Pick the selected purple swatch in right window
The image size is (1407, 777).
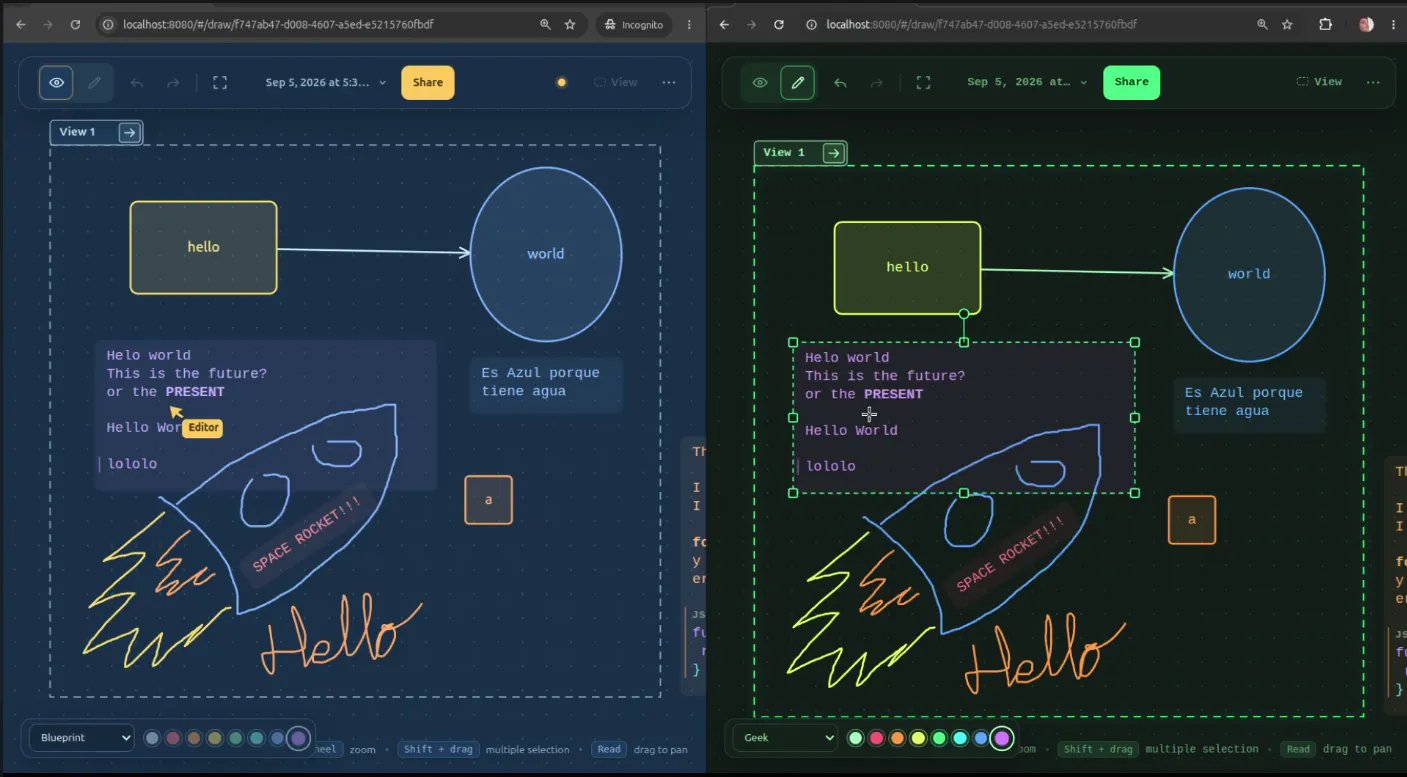(x=1002, y=738)
